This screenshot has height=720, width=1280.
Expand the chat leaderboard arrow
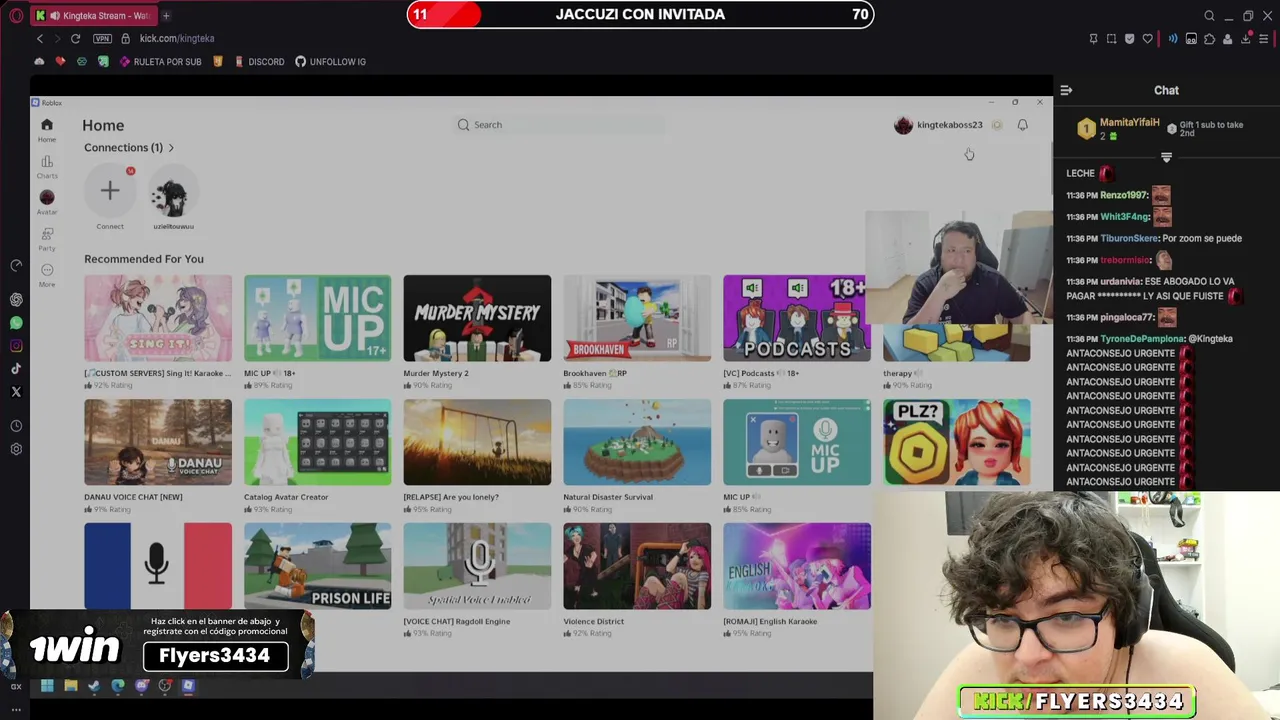click(1166, 157)
